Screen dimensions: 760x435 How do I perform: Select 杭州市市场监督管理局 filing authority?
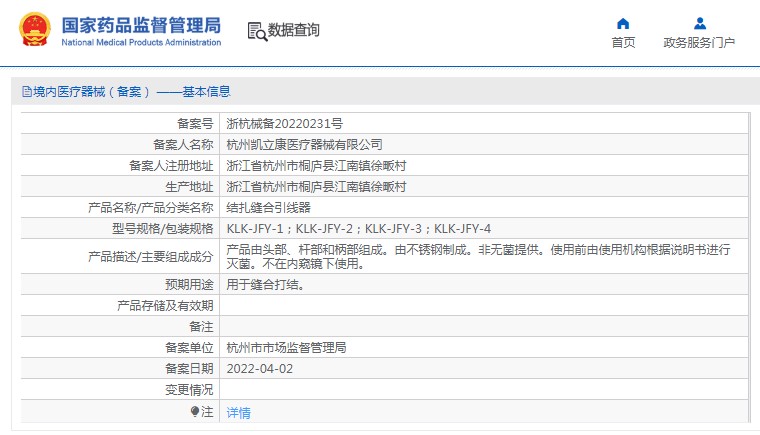tap(286, 348)
